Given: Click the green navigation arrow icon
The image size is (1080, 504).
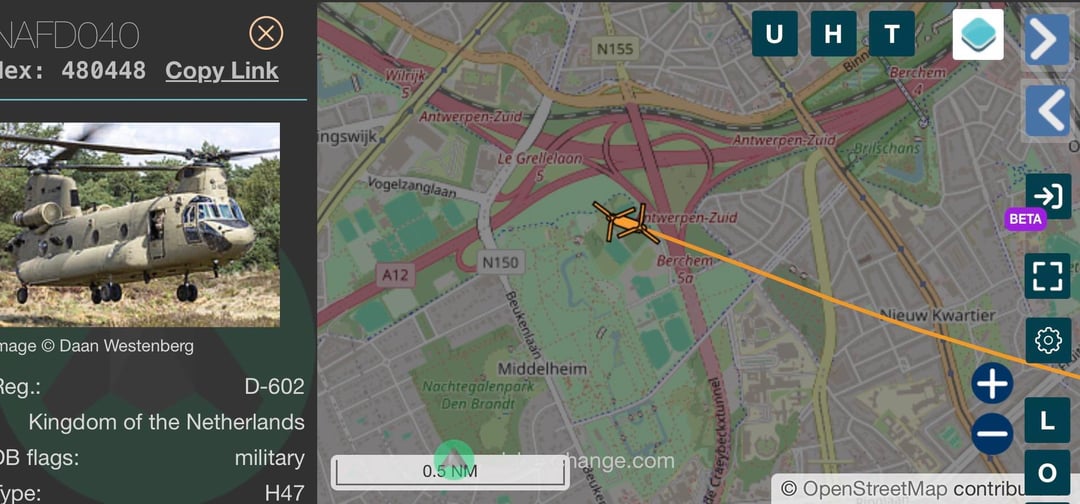Looking at the screenshot, I should (453, 458).
